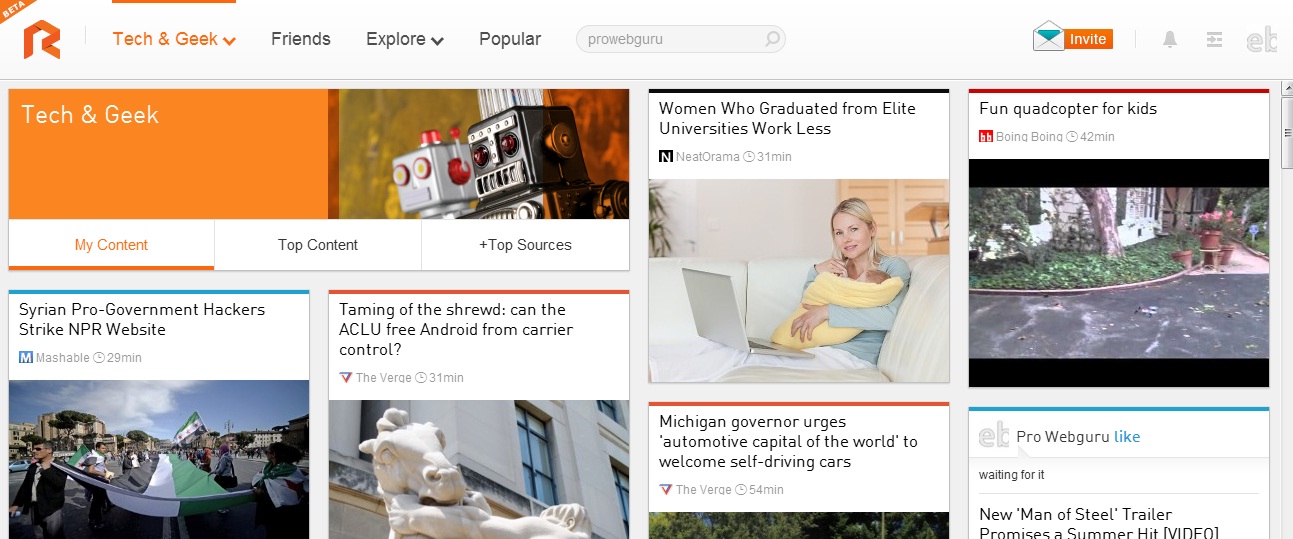1293x539 pixels.
Task: Open the Friends menu item
Action: (300, 39)
